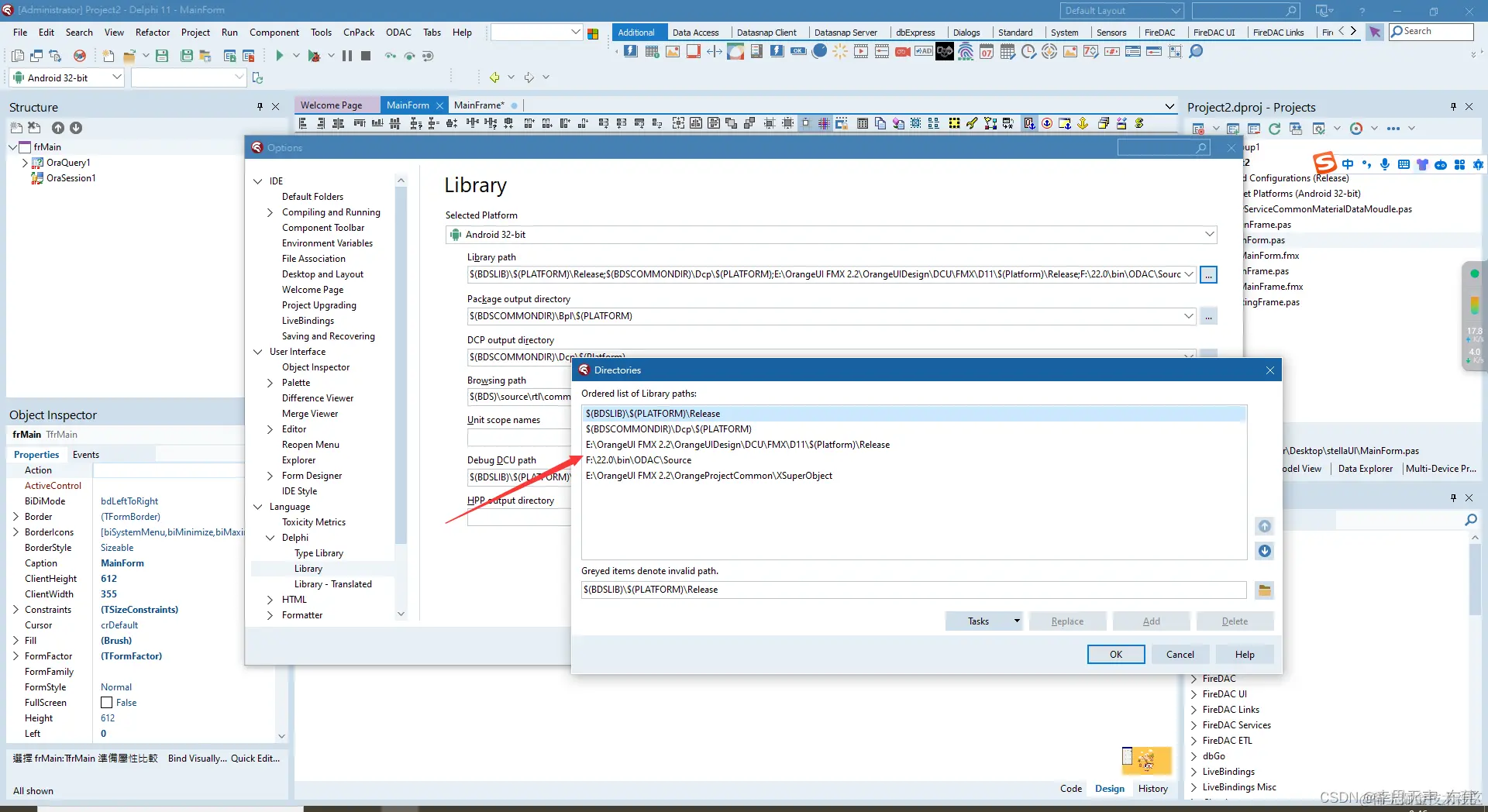
Task: Open Help from Directories dialog
Action: tap(1245, 655)
